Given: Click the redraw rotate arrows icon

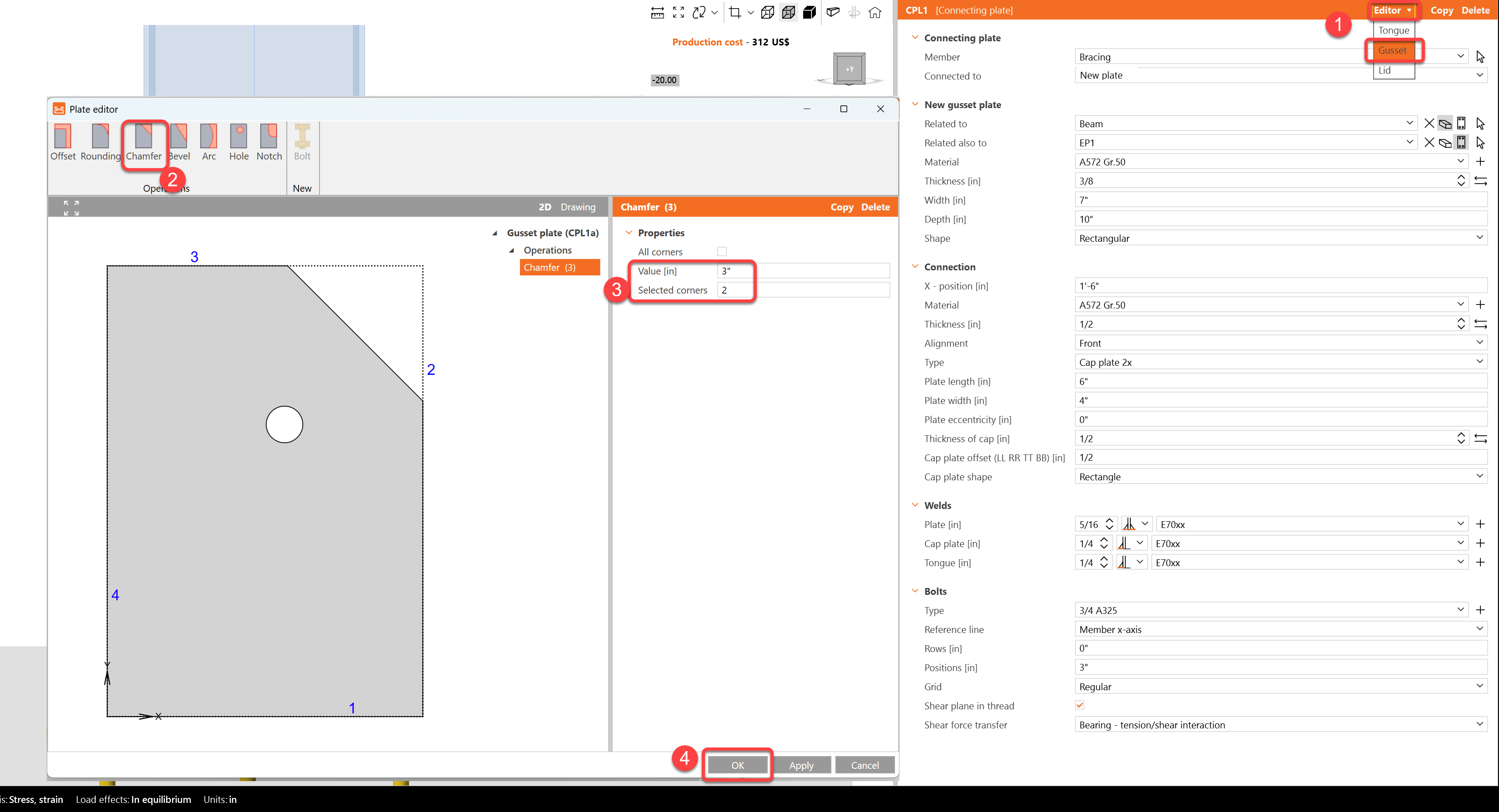Looking at the screenshot, I should (x=699, y=12).
